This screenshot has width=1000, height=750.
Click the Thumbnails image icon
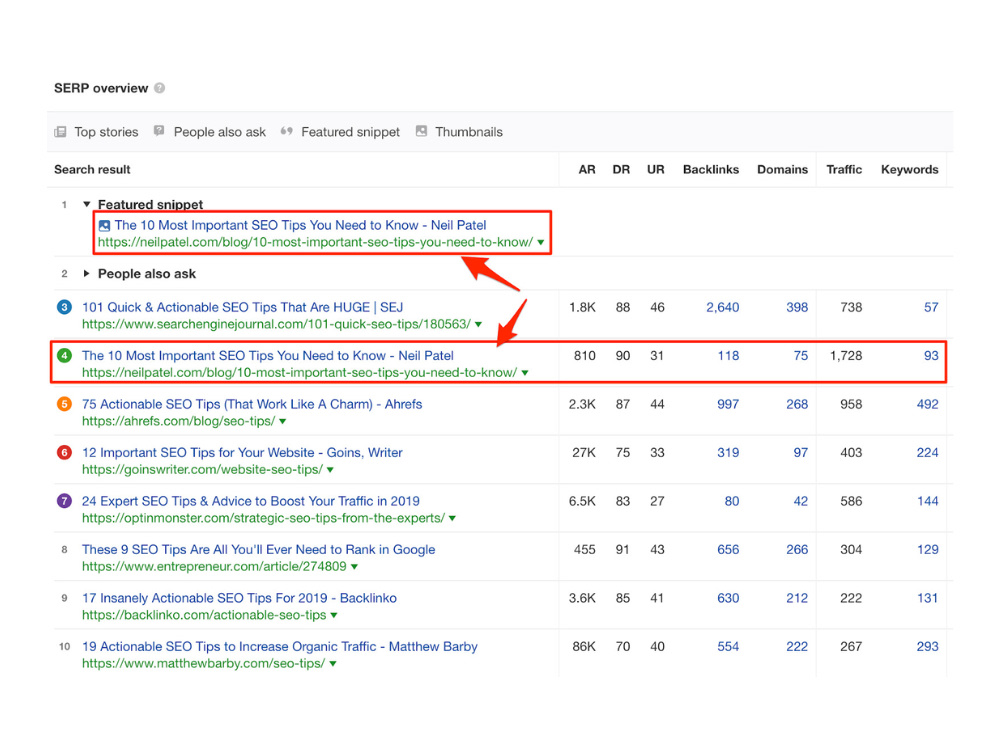421,131
